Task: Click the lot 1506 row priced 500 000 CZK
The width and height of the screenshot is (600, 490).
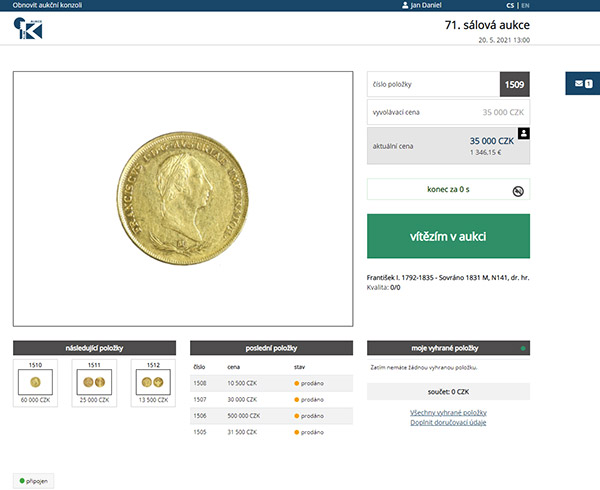Action: [x=271, y=415]
